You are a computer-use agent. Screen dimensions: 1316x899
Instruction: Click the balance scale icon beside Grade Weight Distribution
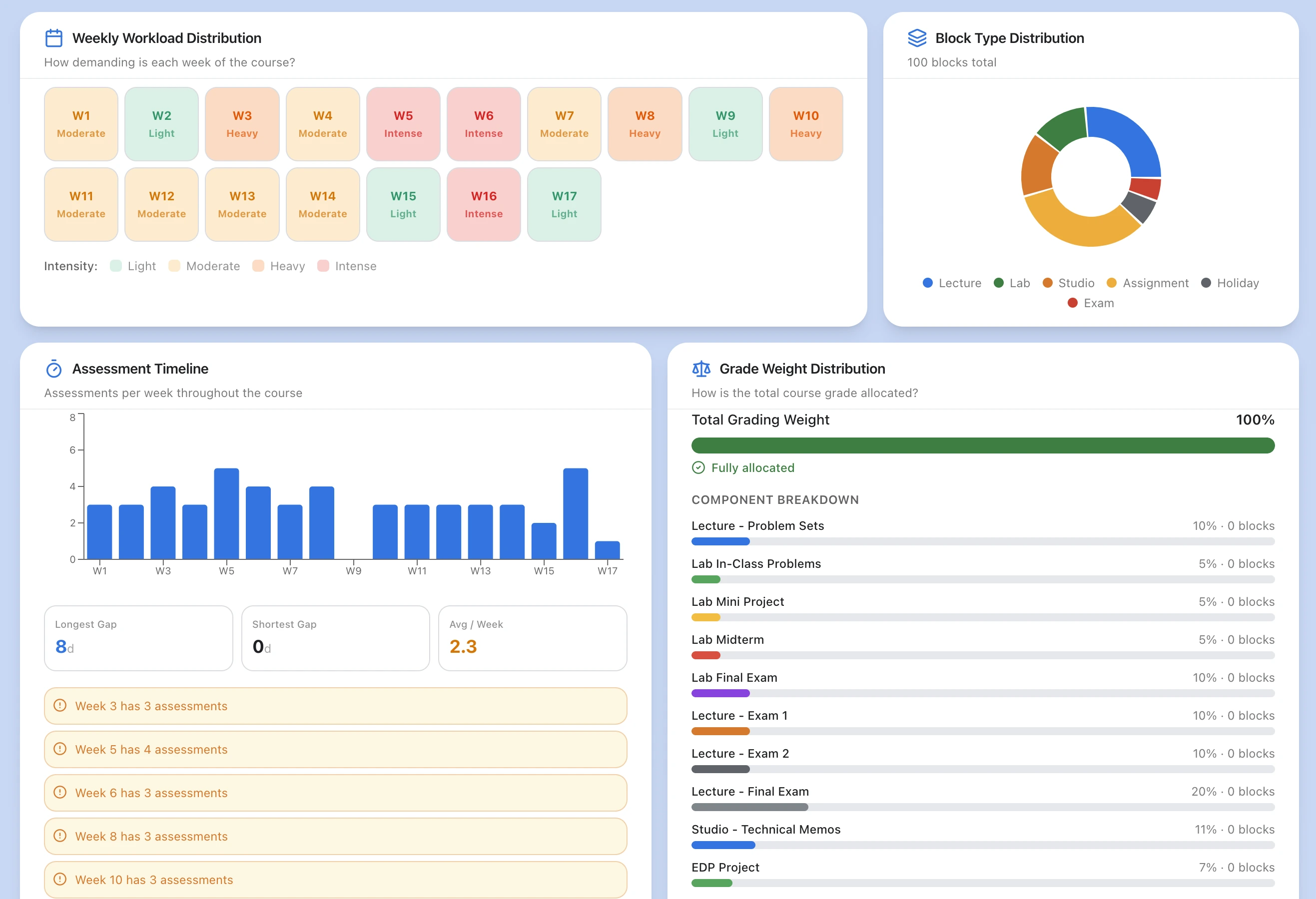[701, 369]
